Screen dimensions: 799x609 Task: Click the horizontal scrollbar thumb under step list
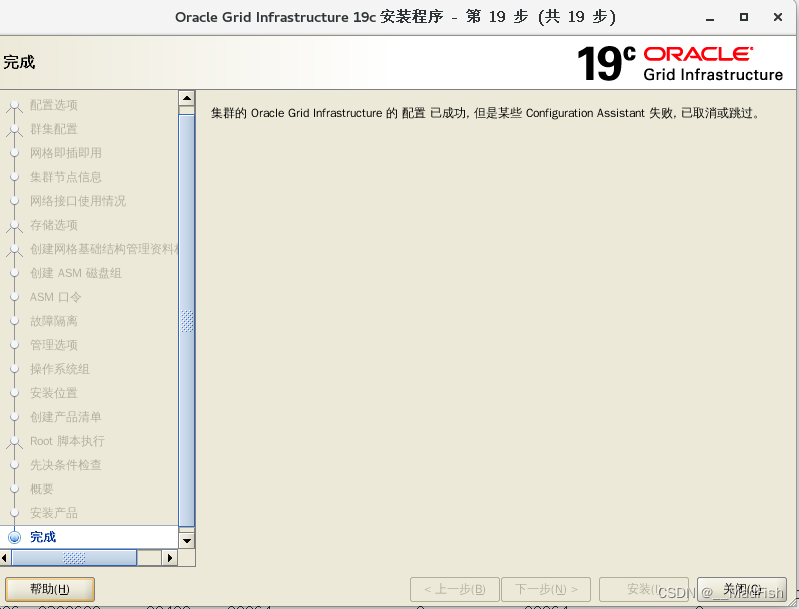tap(74, 558)
